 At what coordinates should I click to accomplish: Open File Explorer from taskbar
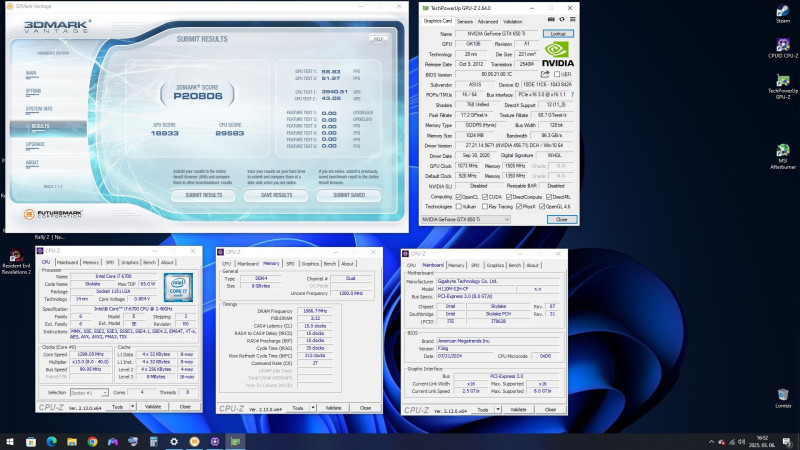[72, 441]
